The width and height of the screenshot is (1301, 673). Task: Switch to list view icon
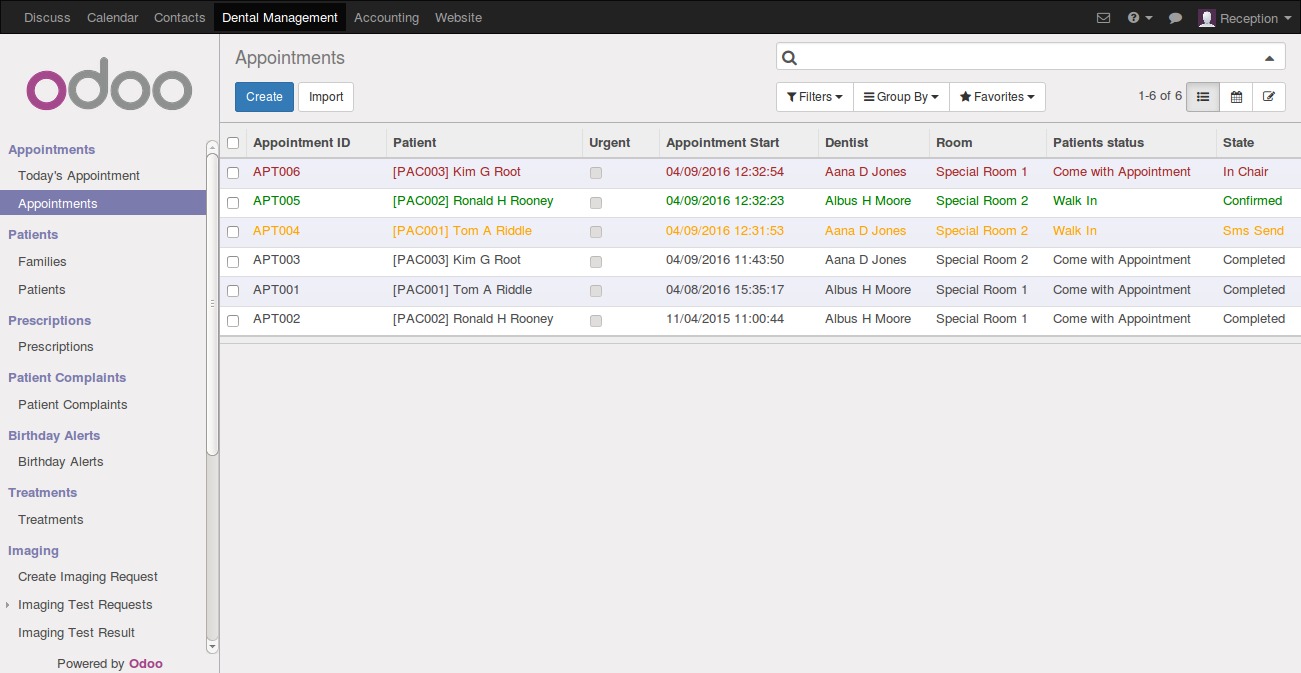pyautogui.click(x=1203, y=97)
